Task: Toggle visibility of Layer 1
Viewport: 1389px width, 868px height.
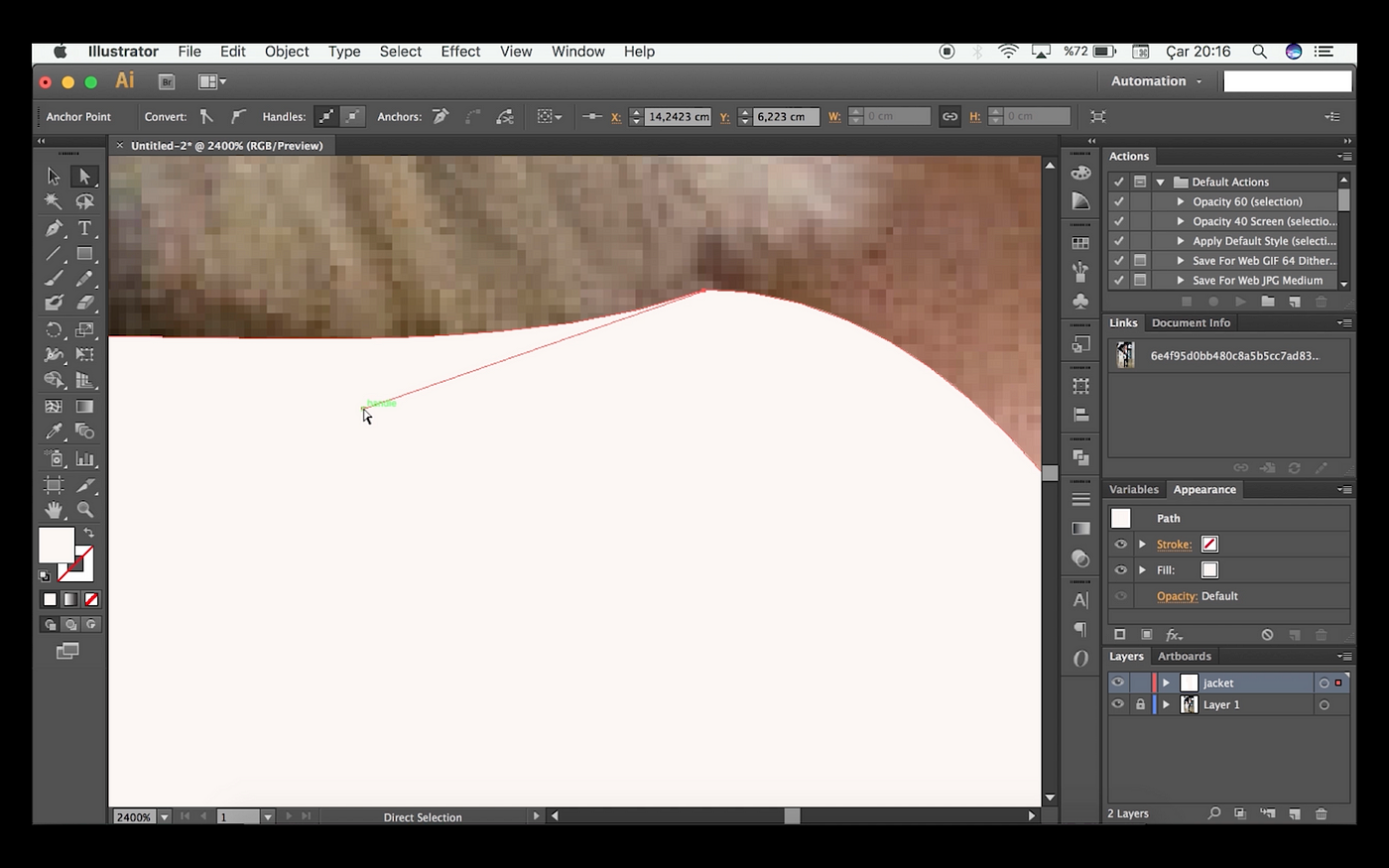Action: [1118, 704]
